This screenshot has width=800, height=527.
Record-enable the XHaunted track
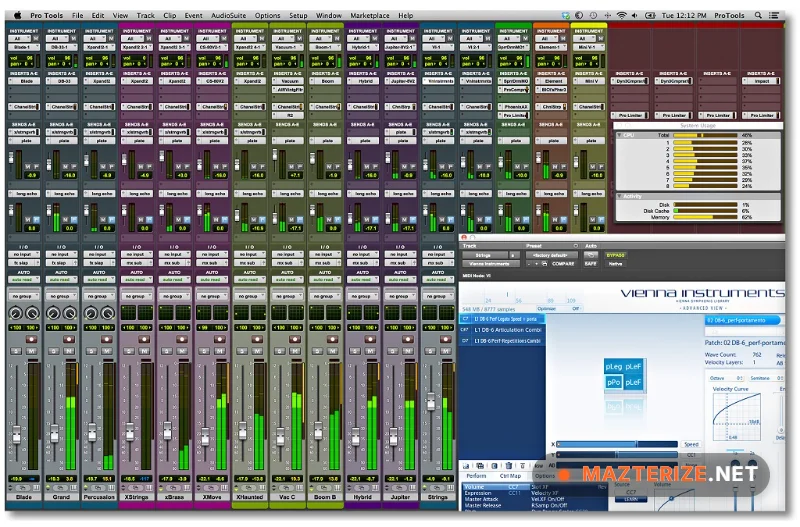pyautogui.click(x=258, y=339)
